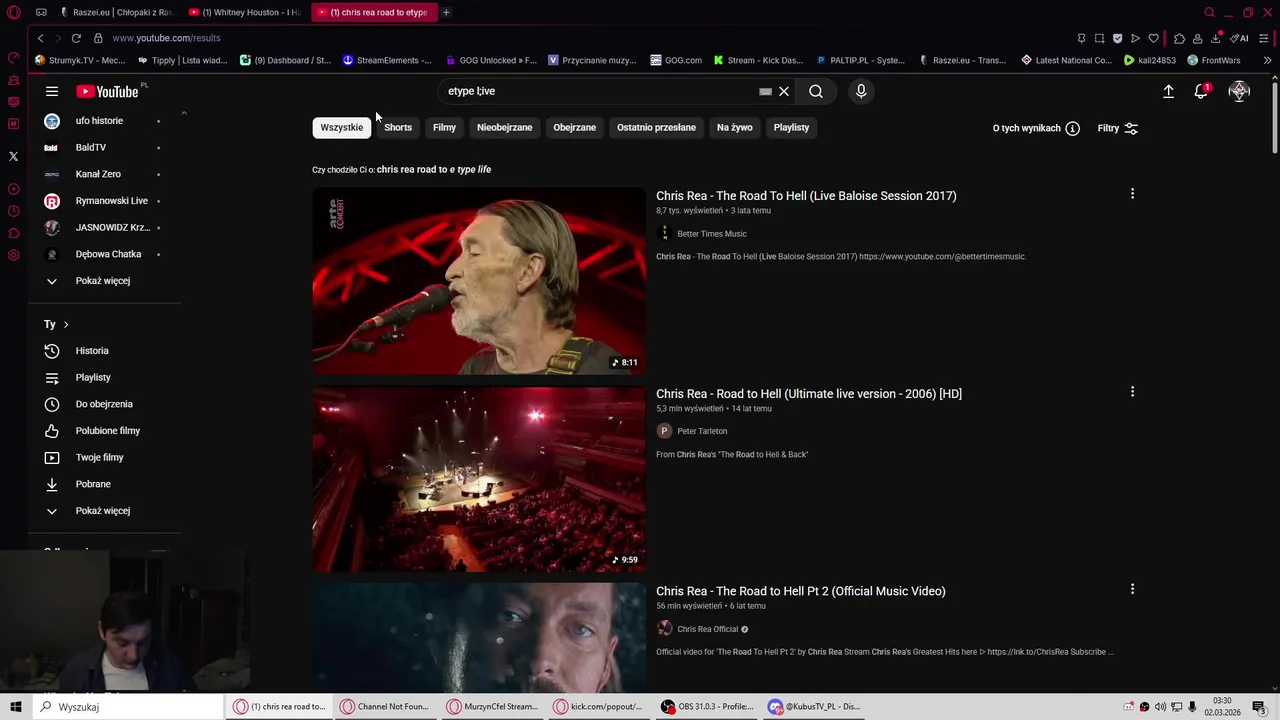Open Playlisty in the sidebar
The width and height of the screenshot is (1280, 720).
93,377
